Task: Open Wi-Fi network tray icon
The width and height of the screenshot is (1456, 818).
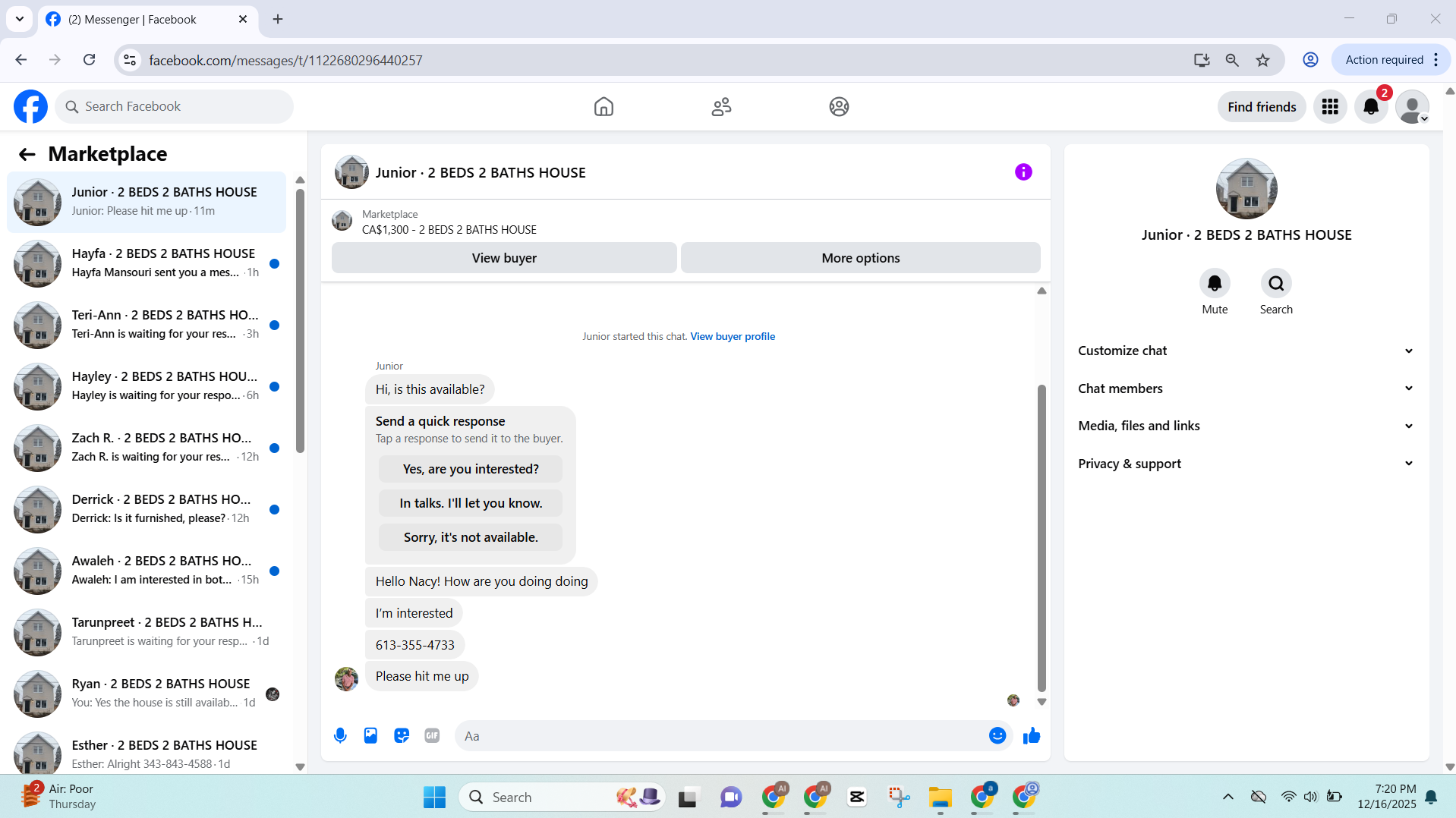Action: coord(1288,797)
